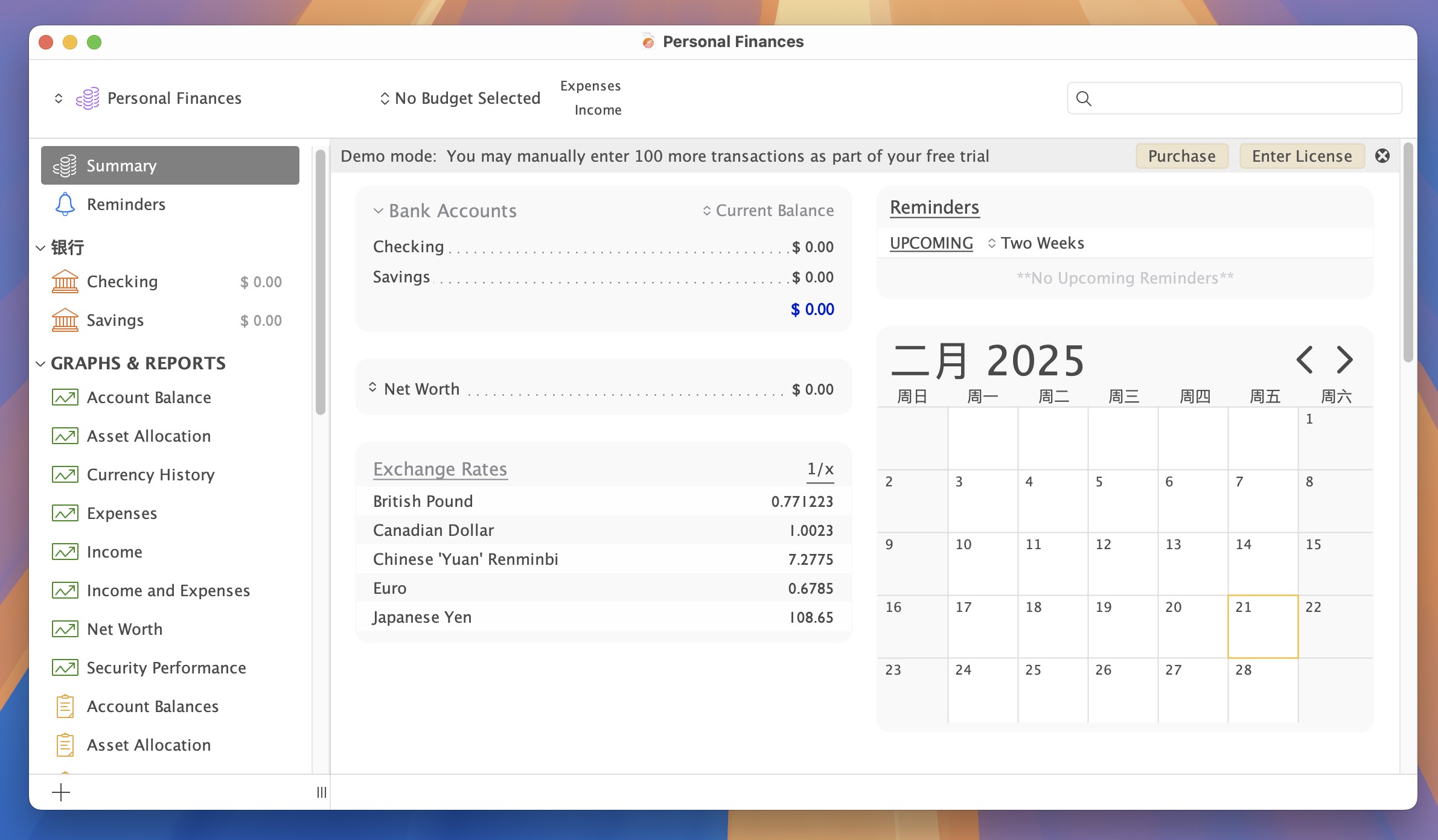Select February 14 on the calendar
Image resolution: width=1438 pixels, height=840 pixels.
point(1263,564)
